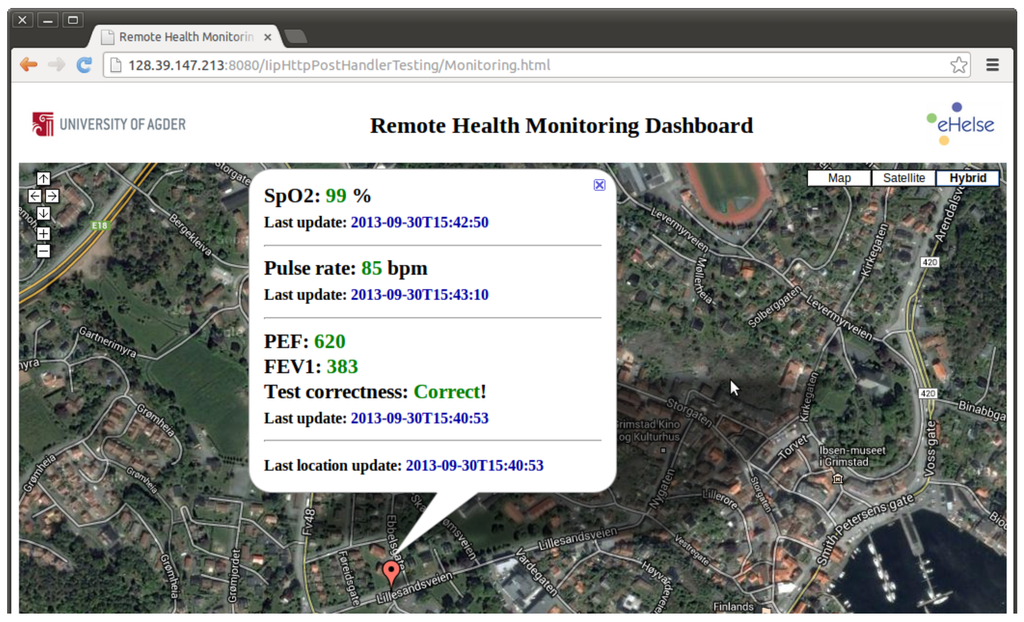Screen dimensions: 1024x622
Task: Select the Hybrid map view
Action: [x=967, y=178]
